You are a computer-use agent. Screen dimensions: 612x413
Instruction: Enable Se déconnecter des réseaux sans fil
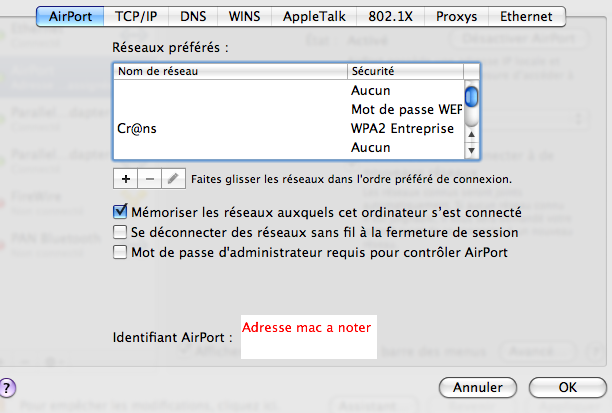[121, 232]
